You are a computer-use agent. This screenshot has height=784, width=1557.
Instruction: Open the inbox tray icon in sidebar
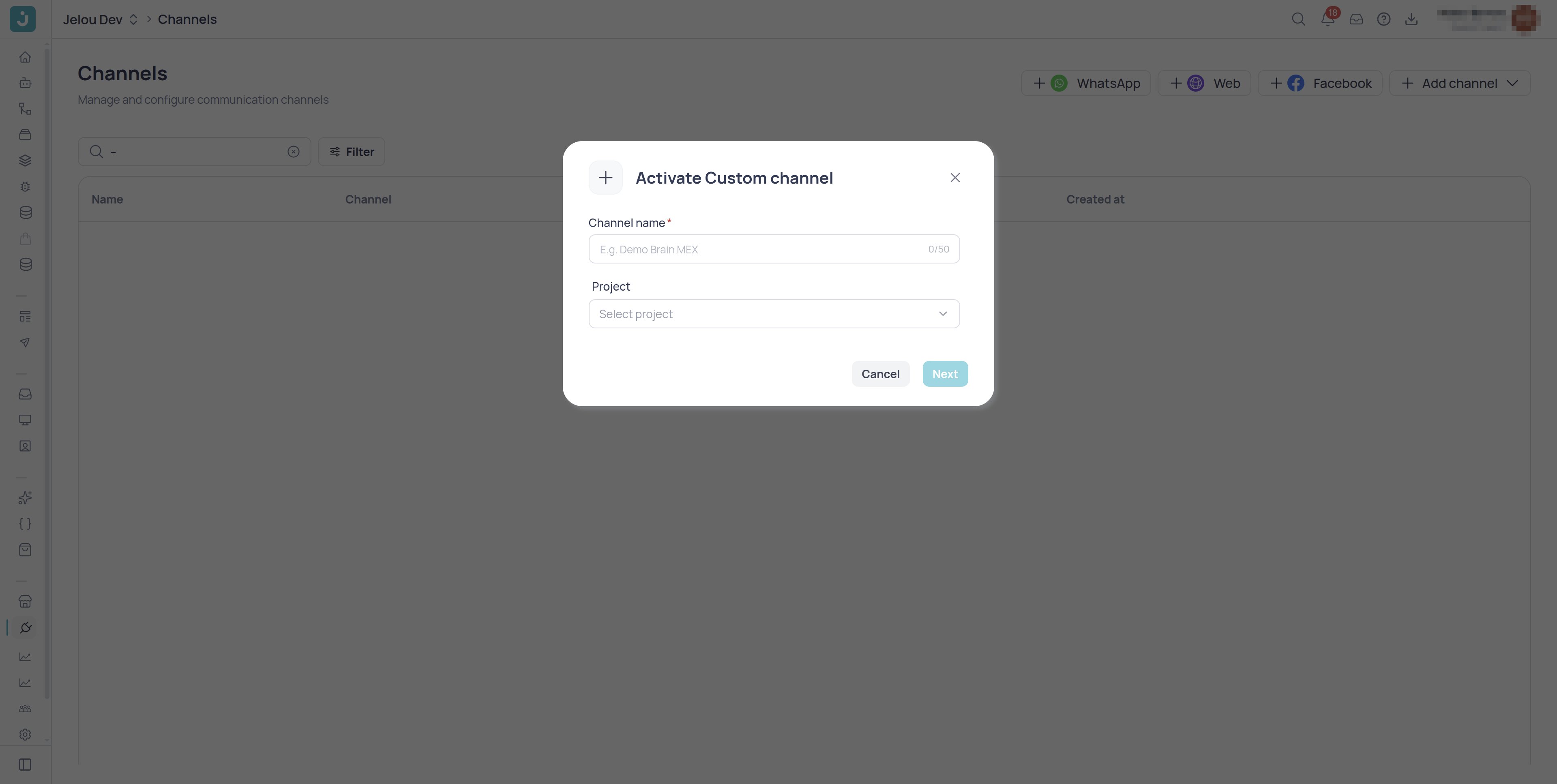pyautogui.click(x=25, y=394)
